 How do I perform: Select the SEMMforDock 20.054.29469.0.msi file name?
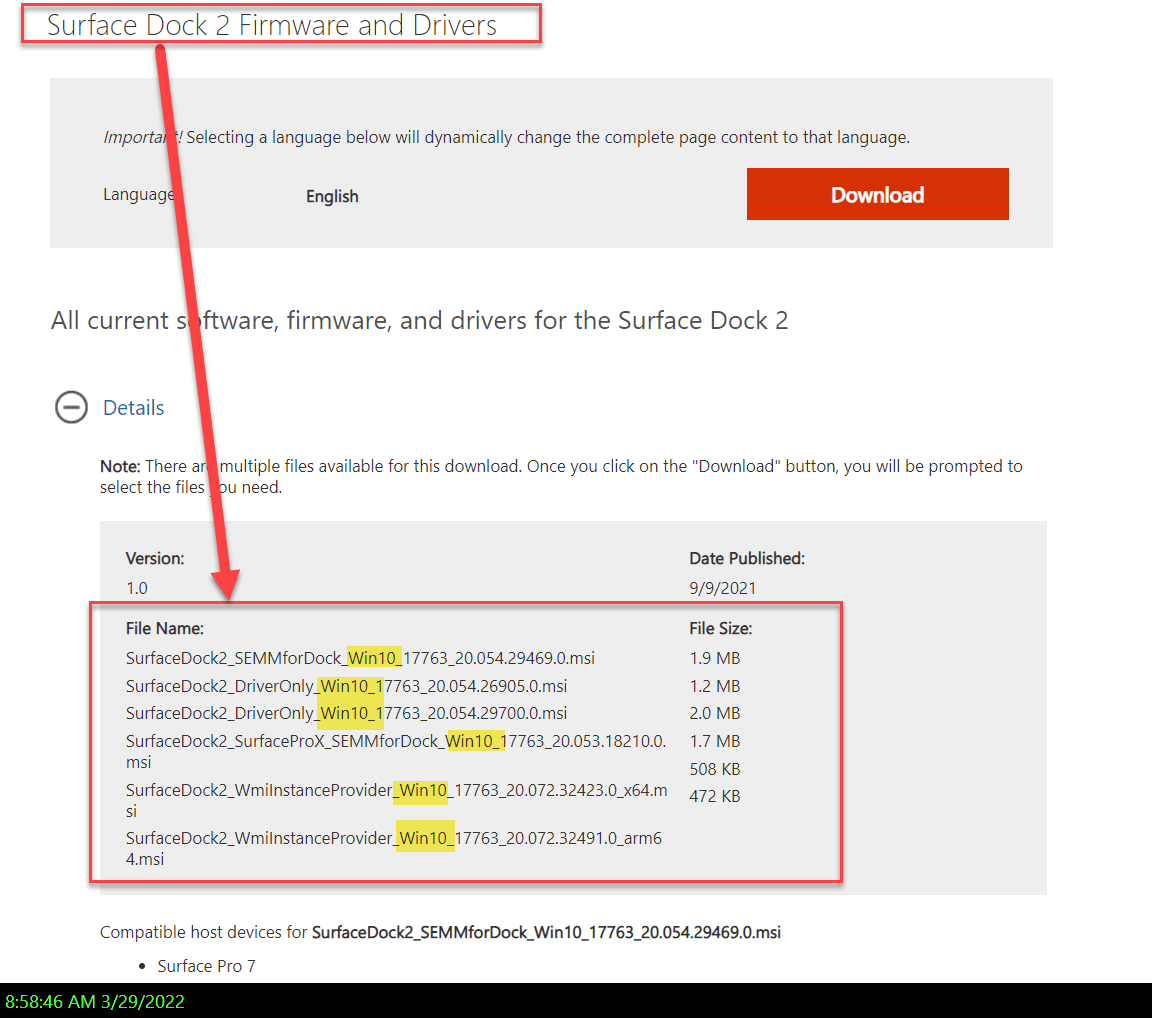tap(360, 657)
